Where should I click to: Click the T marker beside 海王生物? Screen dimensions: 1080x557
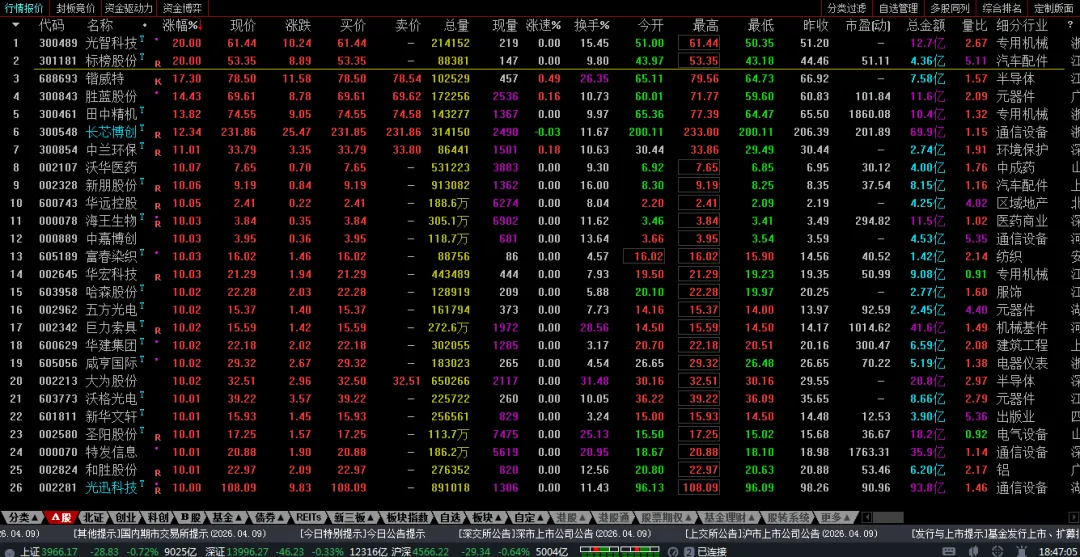pos(142,218)
